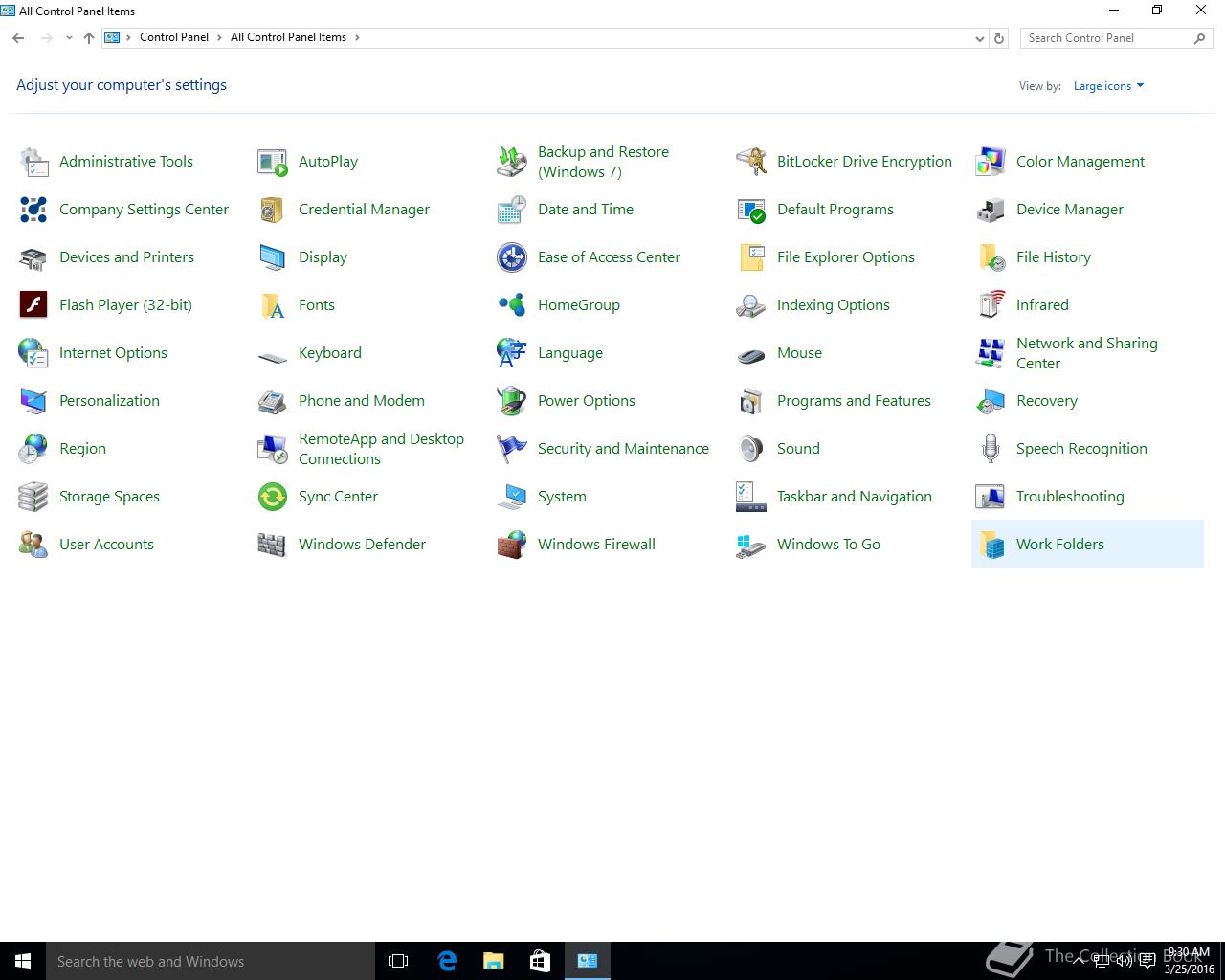The image size is (1225, 980).
Task: Click the Control Panel breadcrumb segment
Action: (173, 37)
